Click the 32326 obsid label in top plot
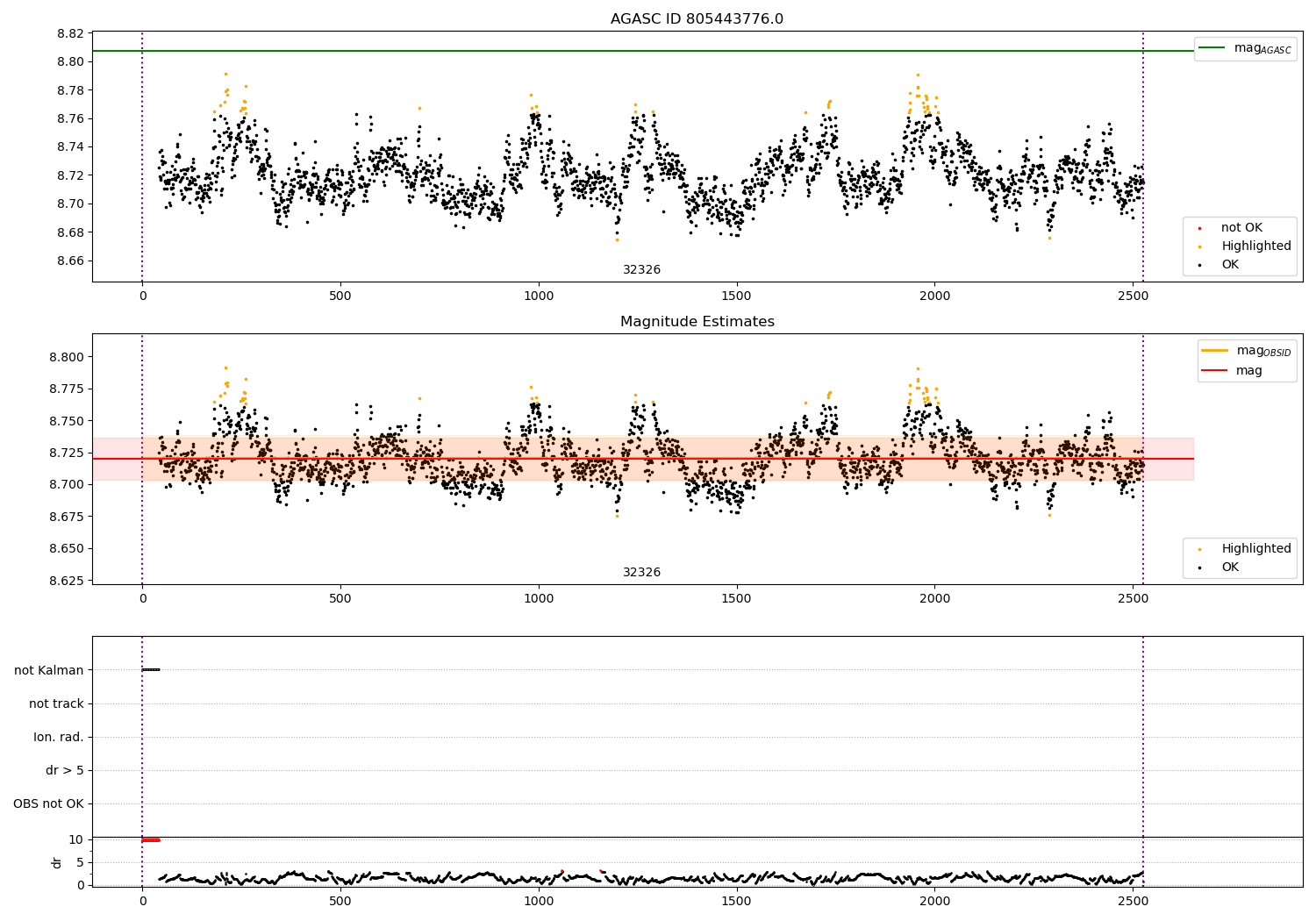Image resolution: width=1316 pixels, height=921 pixels. click(x=641, y=270)
